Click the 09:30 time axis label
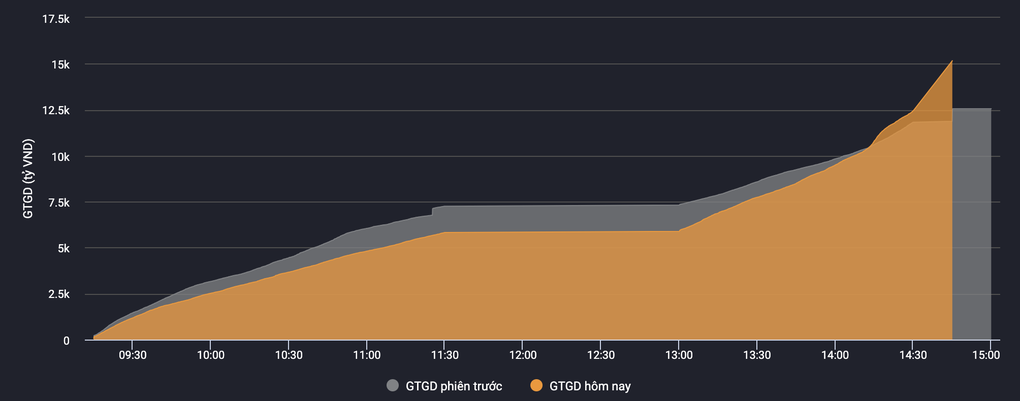1020x401 pixels. tap(132, 354)
